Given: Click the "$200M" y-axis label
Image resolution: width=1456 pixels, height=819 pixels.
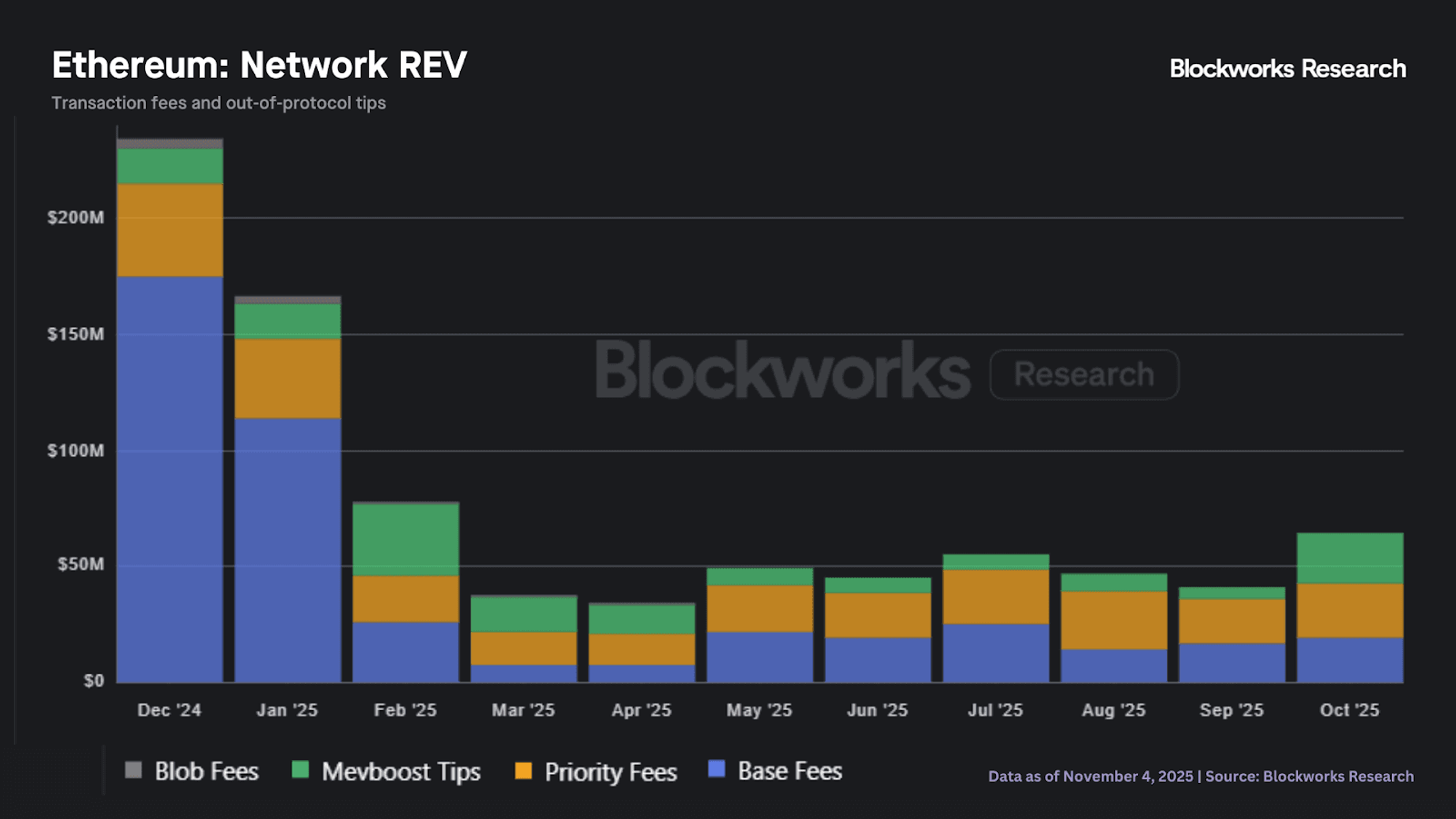Looking at the screenshot, I should click(75, 217).
